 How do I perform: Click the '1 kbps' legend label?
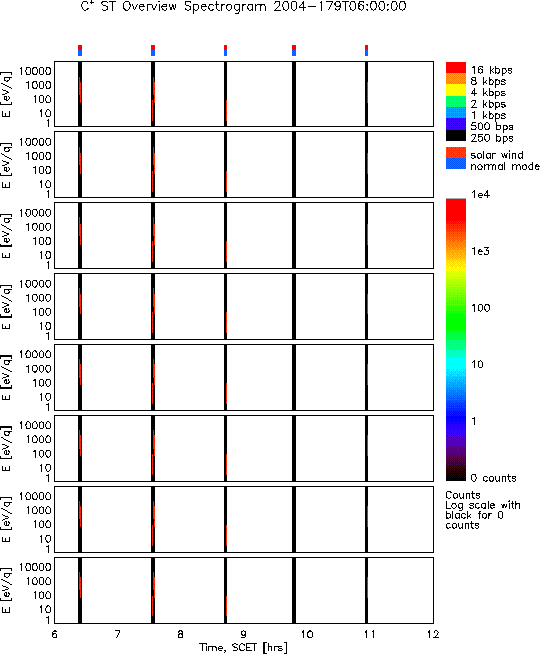tap(488, 115)
